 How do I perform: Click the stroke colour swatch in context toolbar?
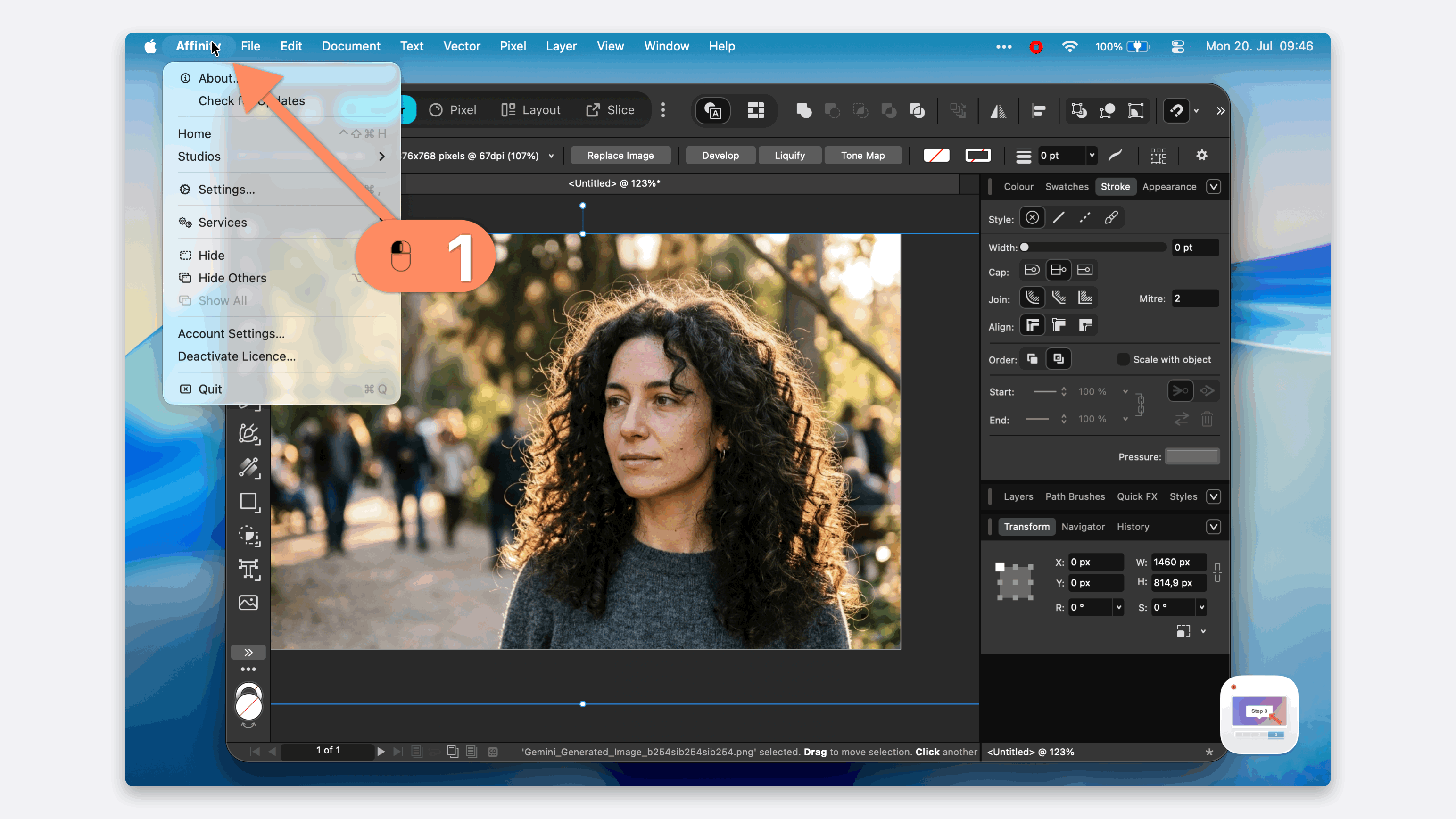(x=978, y=156)
